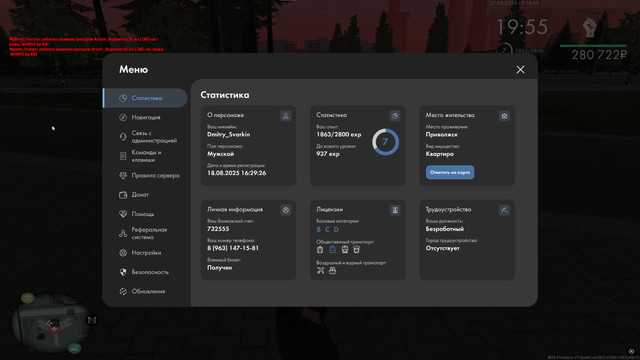The image size is (640, 360).
Task: Click the wallet icon beside Донат
Action: 123,195
